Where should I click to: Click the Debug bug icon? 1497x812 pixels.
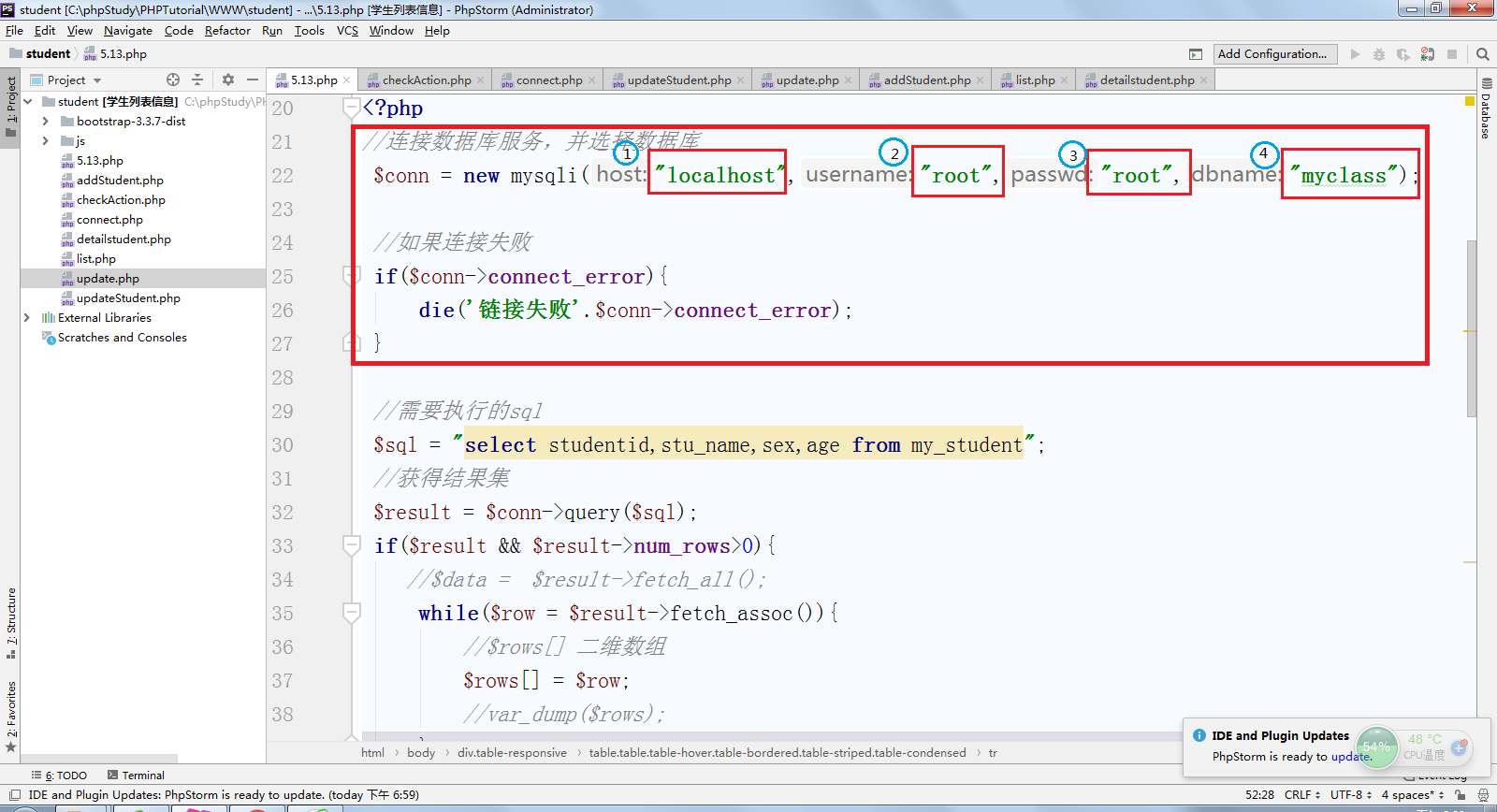coord(1378,54)
